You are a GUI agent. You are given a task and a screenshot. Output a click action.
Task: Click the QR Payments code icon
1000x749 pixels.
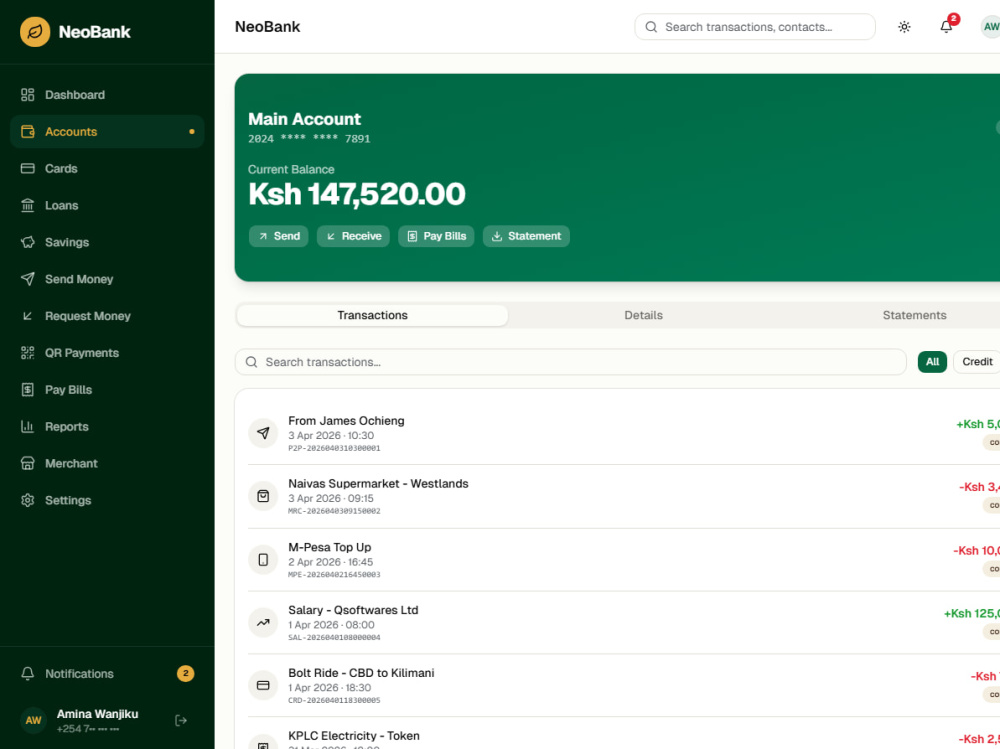coord(27,353)
